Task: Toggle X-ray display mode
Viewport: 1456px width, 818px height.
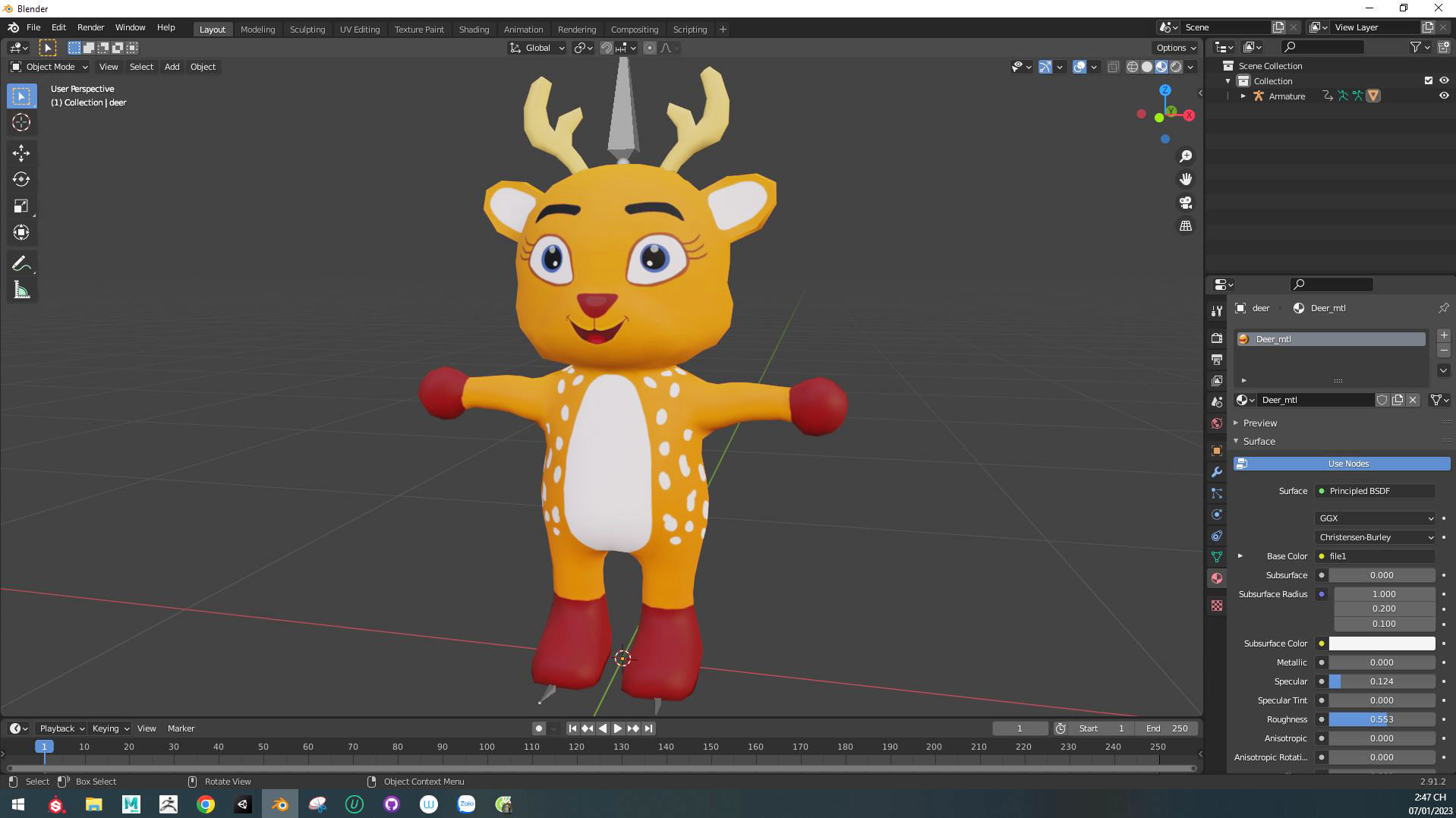Action: tap(1113, 67)
